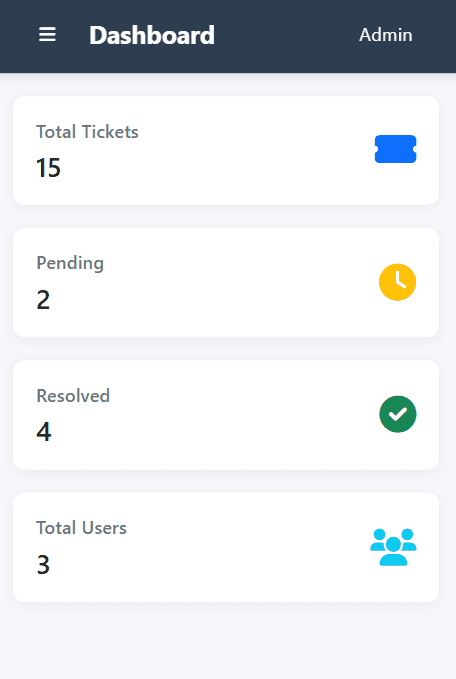Open the hamburger menu icon
Viewport: 456px width, 679px height.
pyautogui.click(x=47, y=35)
